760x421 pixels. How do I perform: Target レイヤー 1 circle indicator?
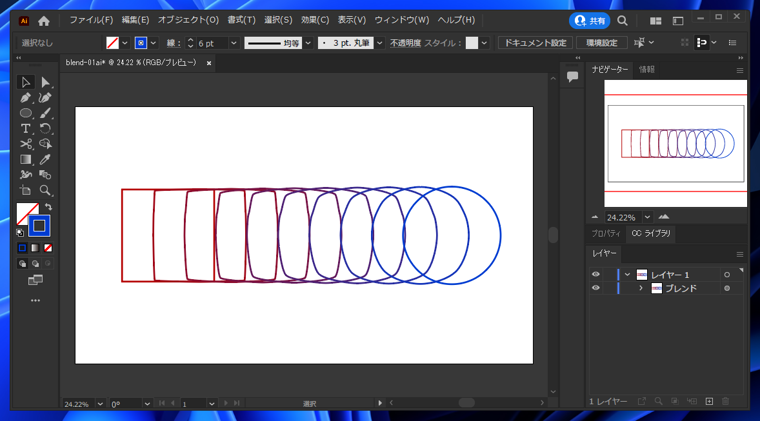pos(727,275)
